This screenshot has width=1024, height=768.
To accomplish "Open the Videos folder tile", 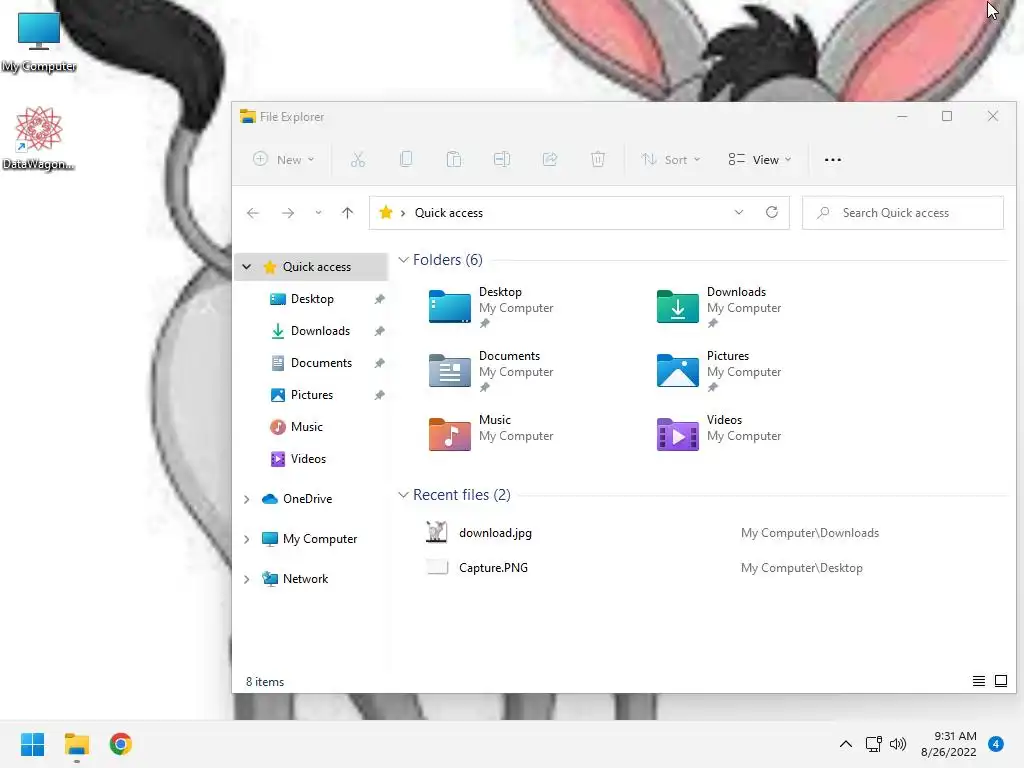I will tap(719, 435).
